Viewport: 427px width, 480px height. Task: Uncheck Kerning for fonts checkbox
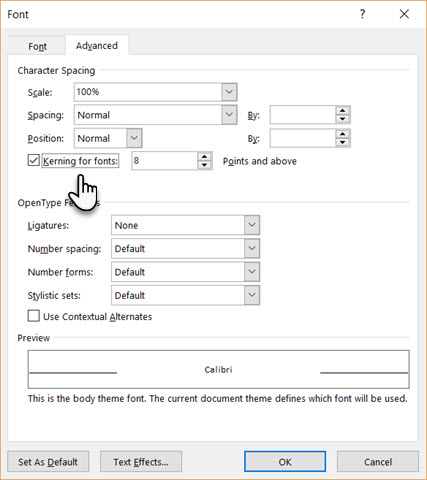tap(33, 160)
